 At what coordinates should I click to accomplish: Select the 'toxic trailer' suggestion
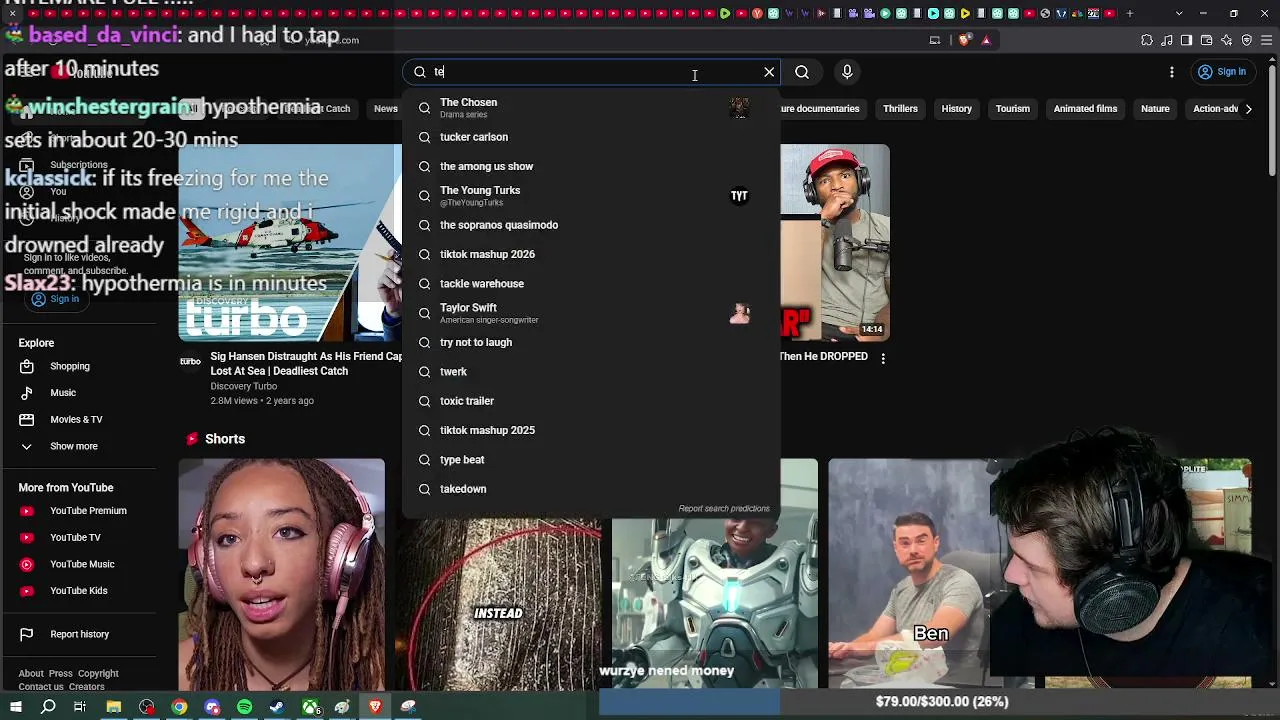pos(591,401)
